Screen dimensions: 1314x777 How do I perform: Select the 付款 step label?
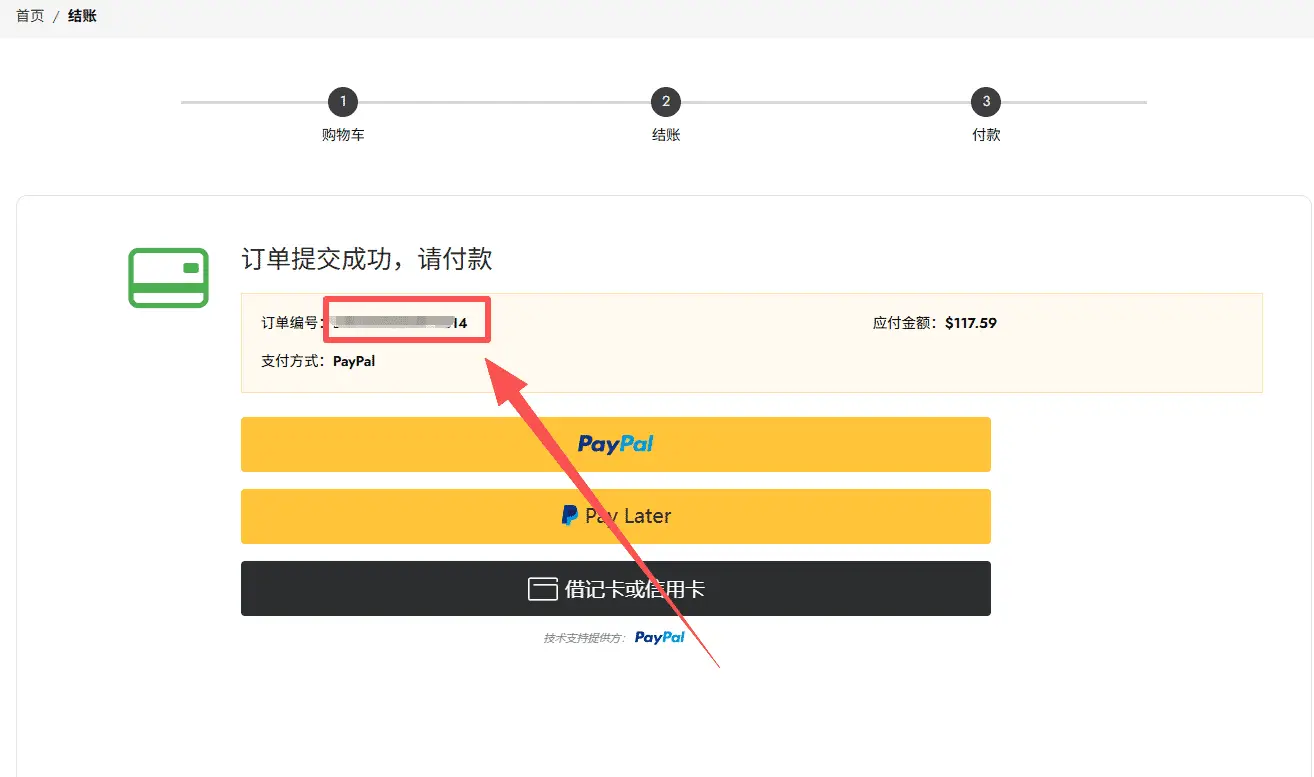[986, 135]
